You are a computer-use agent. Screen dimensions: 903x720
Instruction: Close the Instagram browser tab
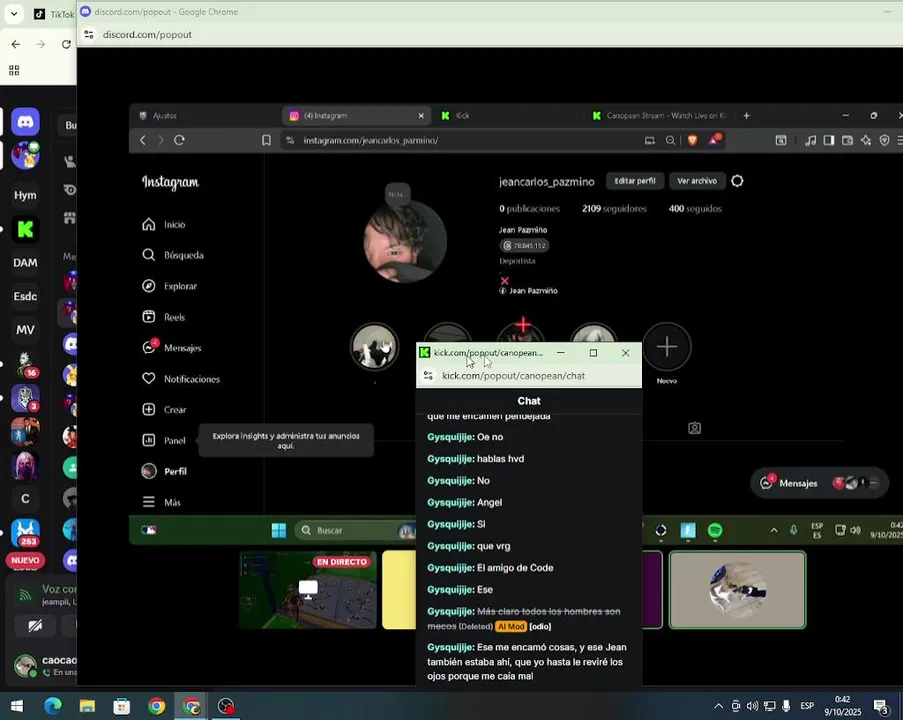(421, 116)
